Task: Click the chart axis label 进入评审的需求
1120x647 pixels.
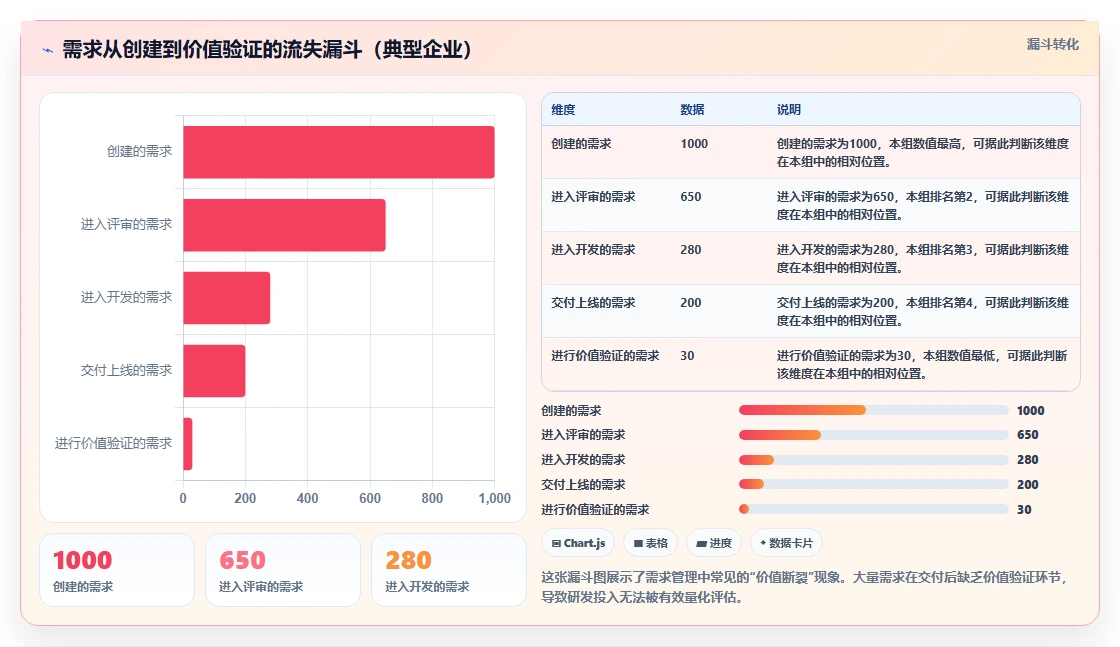Action: pos(126,224)
